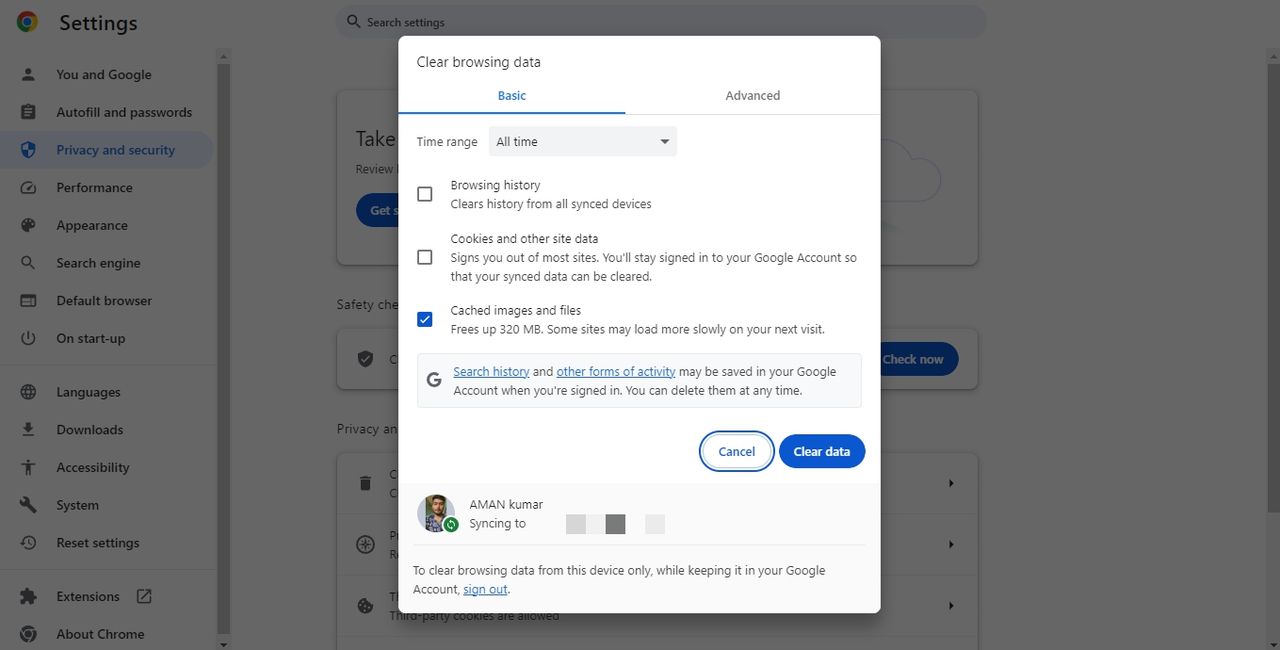The height and width of the screenshot is (650, 1280).
Task: Click the cookie icon in the privacy list
Action: 366,605
